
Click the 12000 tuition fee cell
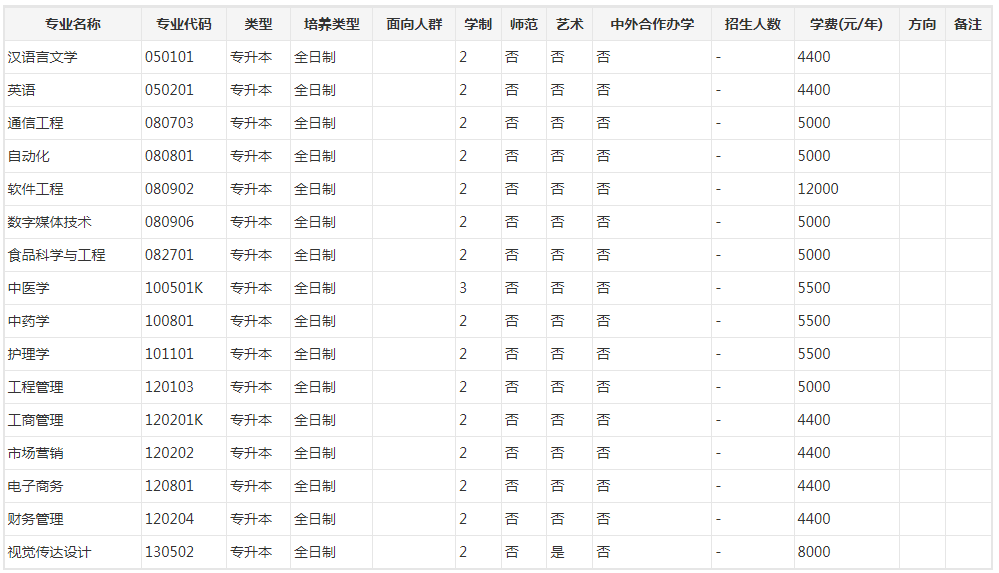pyautogui.click(x=818, y=189)
